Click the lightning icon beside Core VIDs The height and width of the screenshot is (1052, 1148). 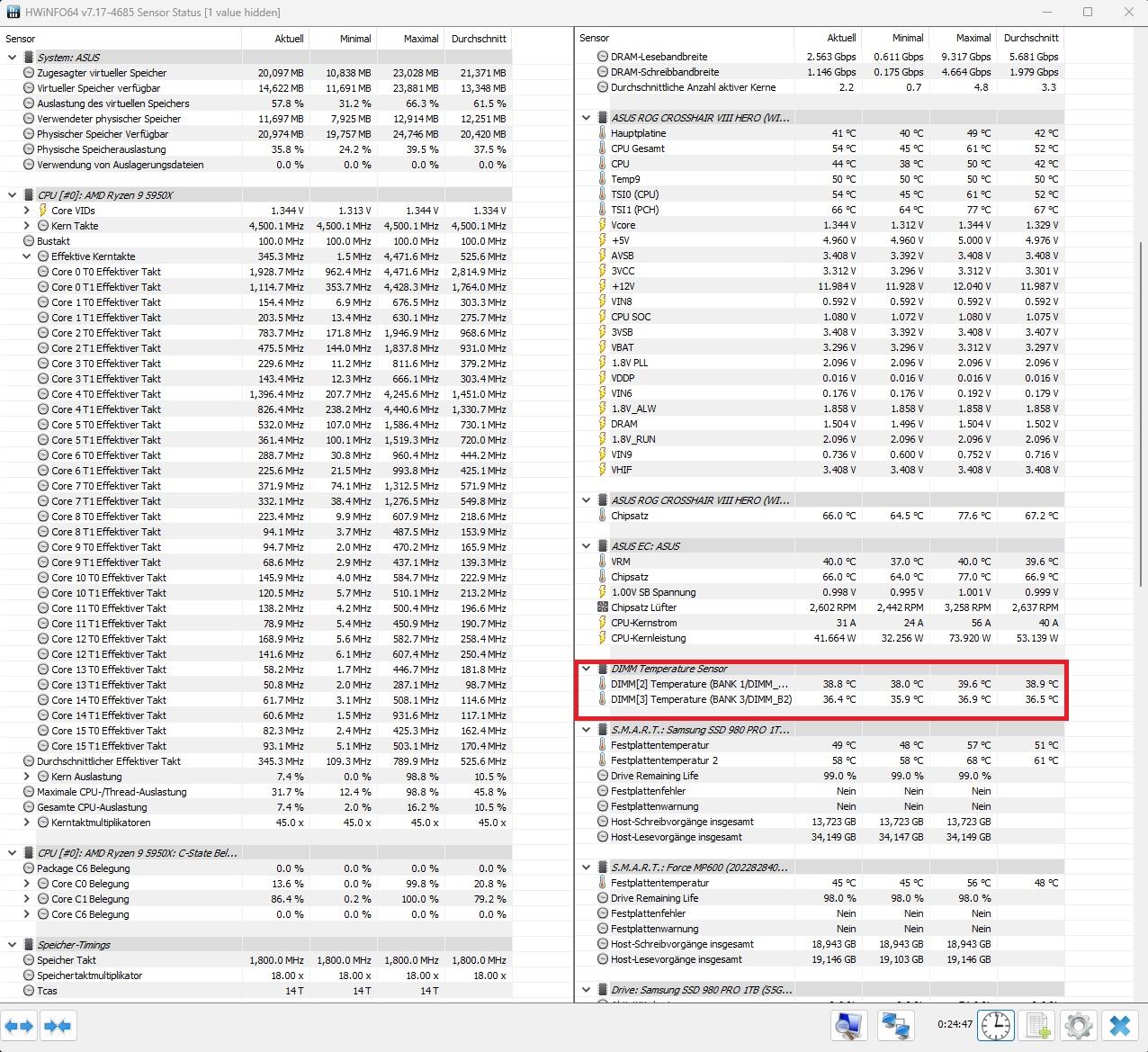pyautogui.click(x=43, y=211)
